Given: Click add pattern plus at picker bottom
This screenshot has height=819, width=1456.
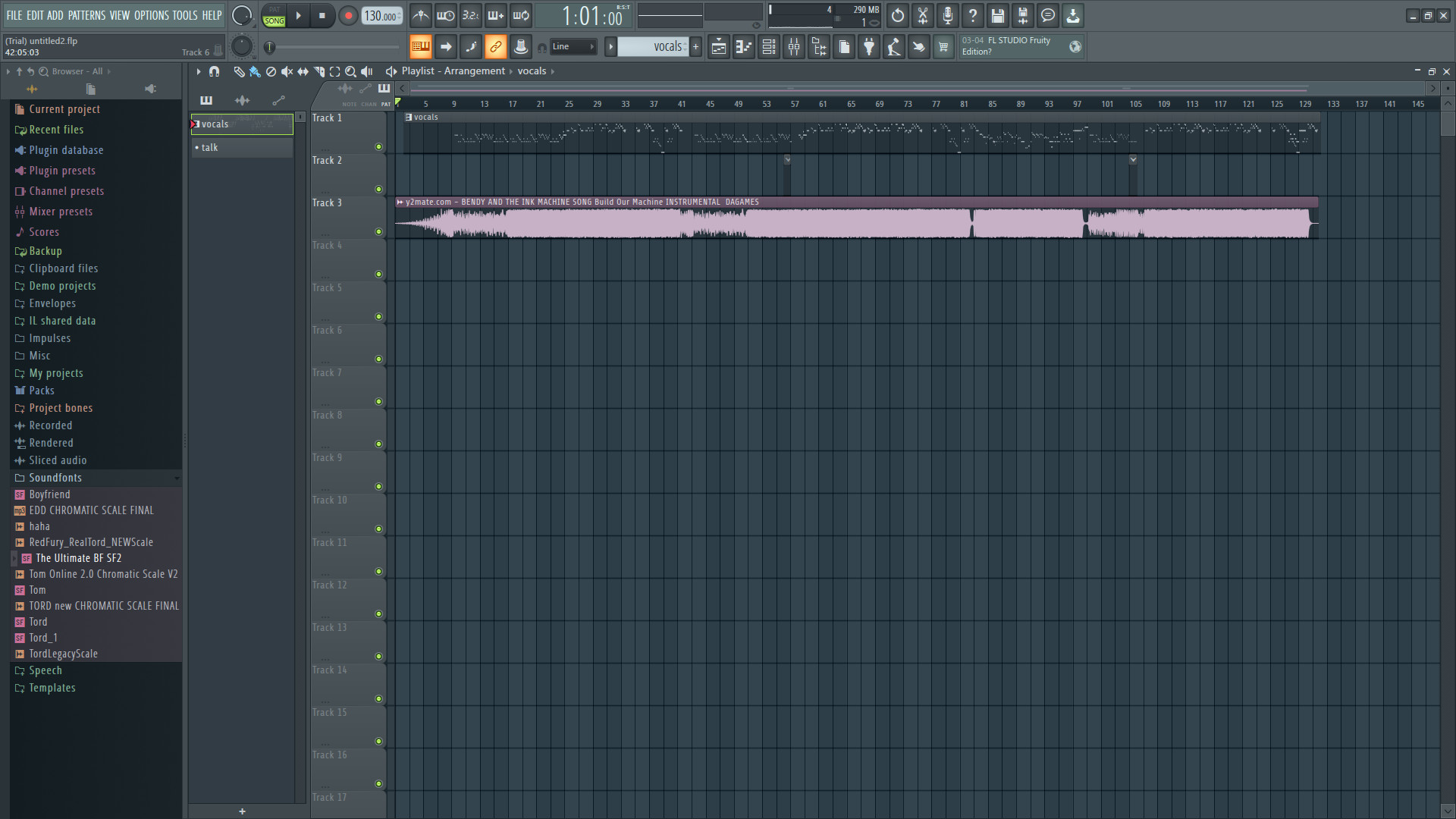Looking at the screenshot, I should pos(242,811).
